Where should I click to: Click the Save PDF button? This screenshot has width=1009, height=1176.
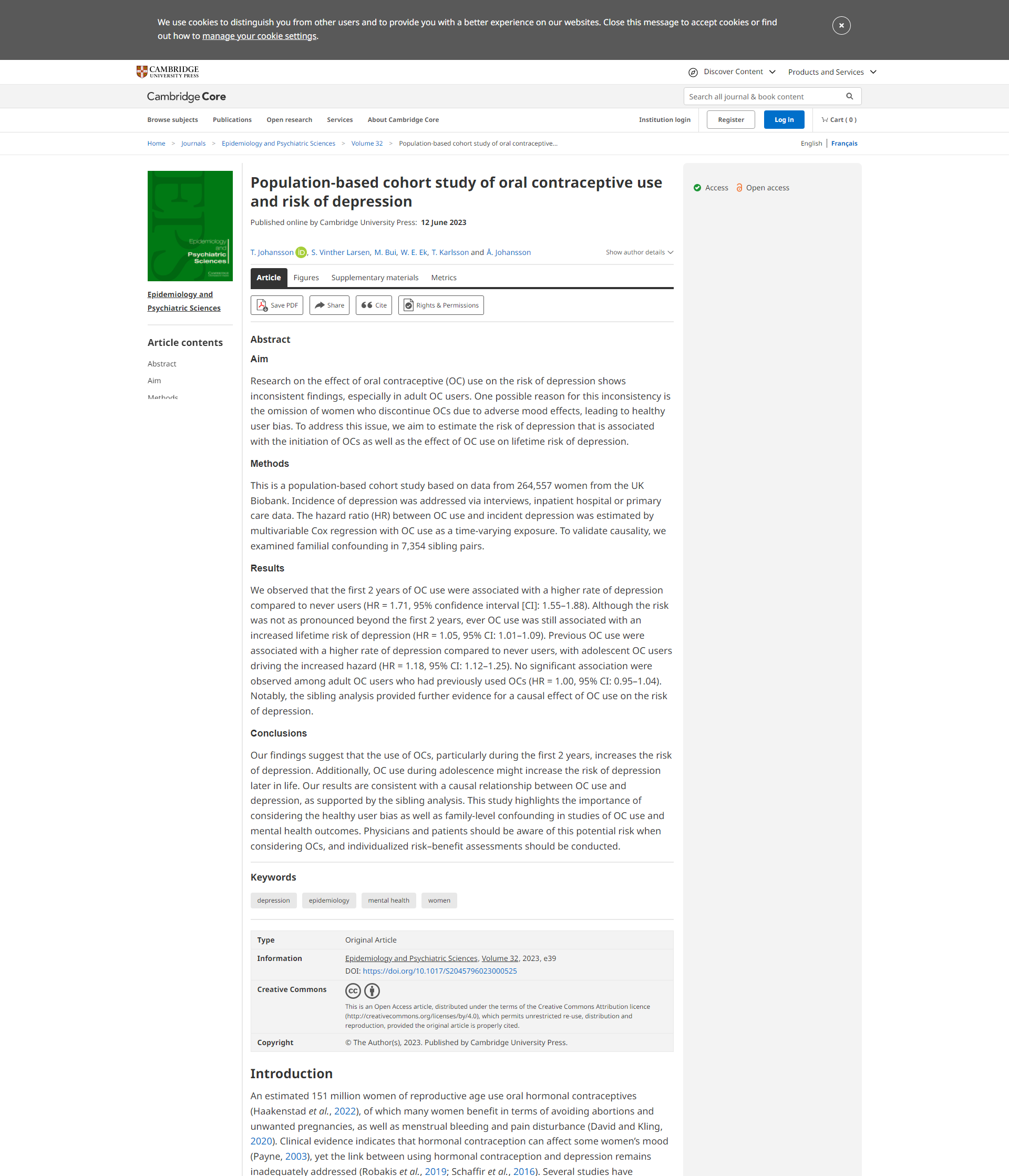point(277,305)
